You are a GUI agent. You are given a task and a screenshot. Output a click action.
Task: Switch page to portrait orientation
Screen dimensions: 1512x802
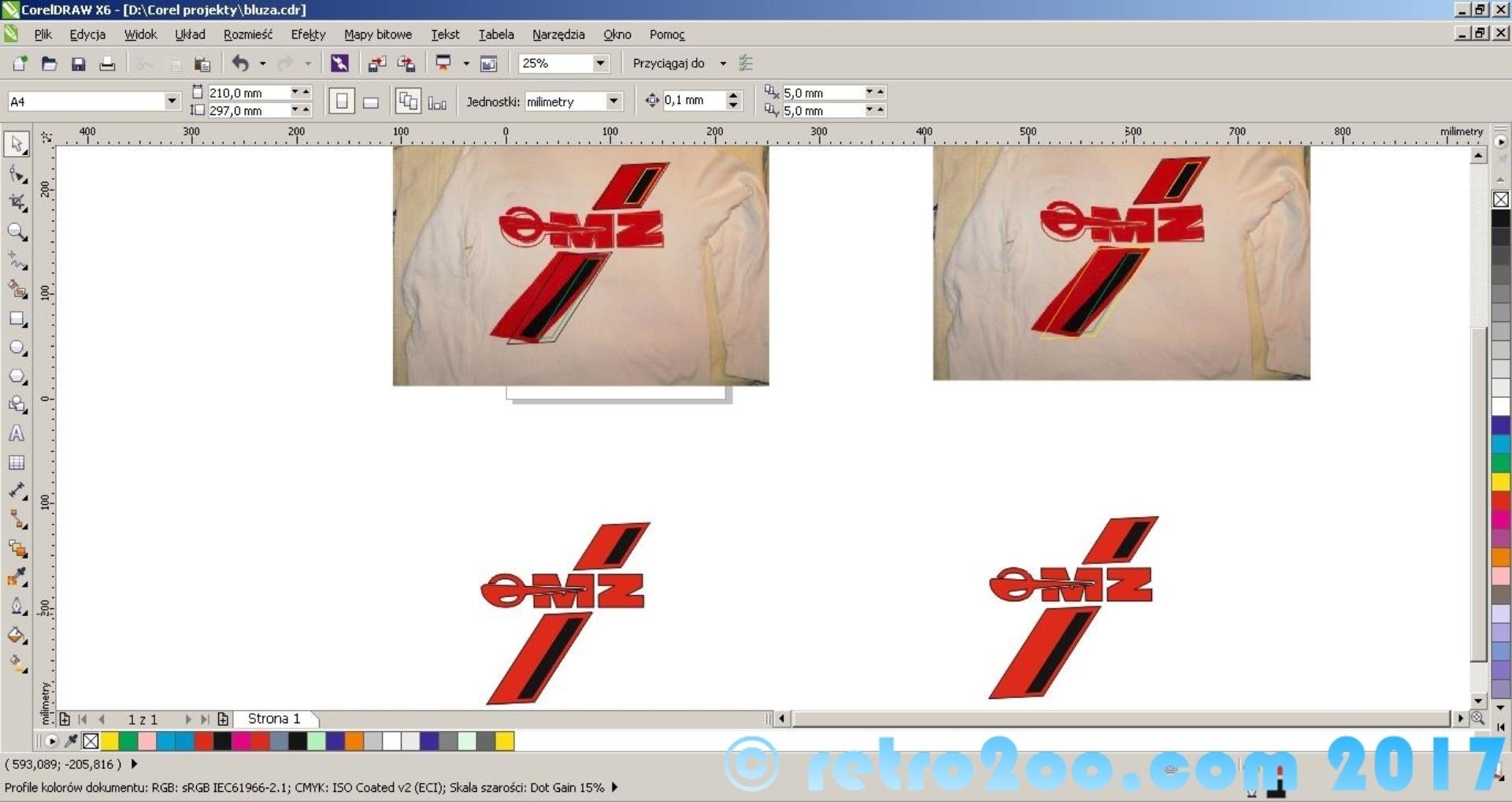[x=341, y=102]
